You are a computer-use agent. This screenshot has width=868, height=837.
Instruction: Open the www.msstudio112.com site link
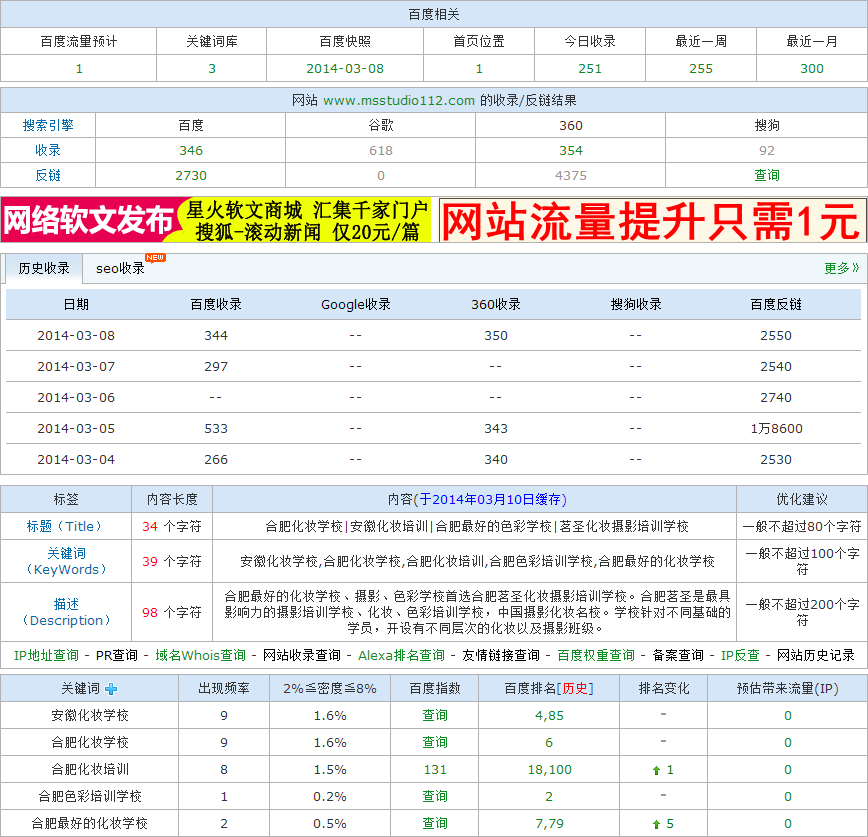pyautogui.click(x=399, y=100)
